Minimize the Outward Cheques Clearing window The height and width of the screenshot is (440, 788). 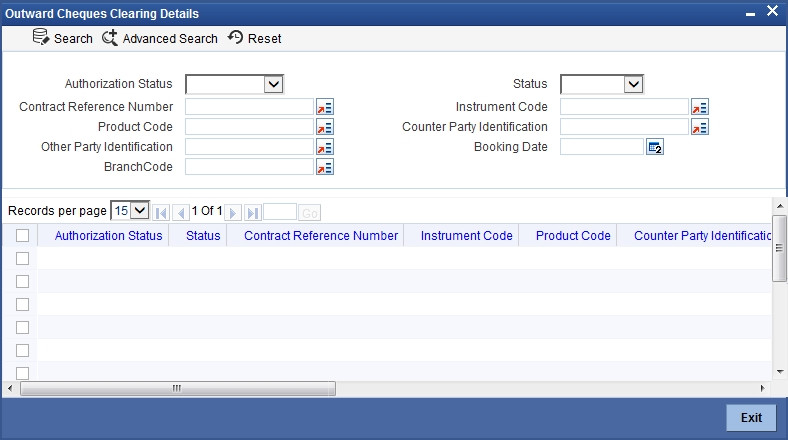point(750,14)
